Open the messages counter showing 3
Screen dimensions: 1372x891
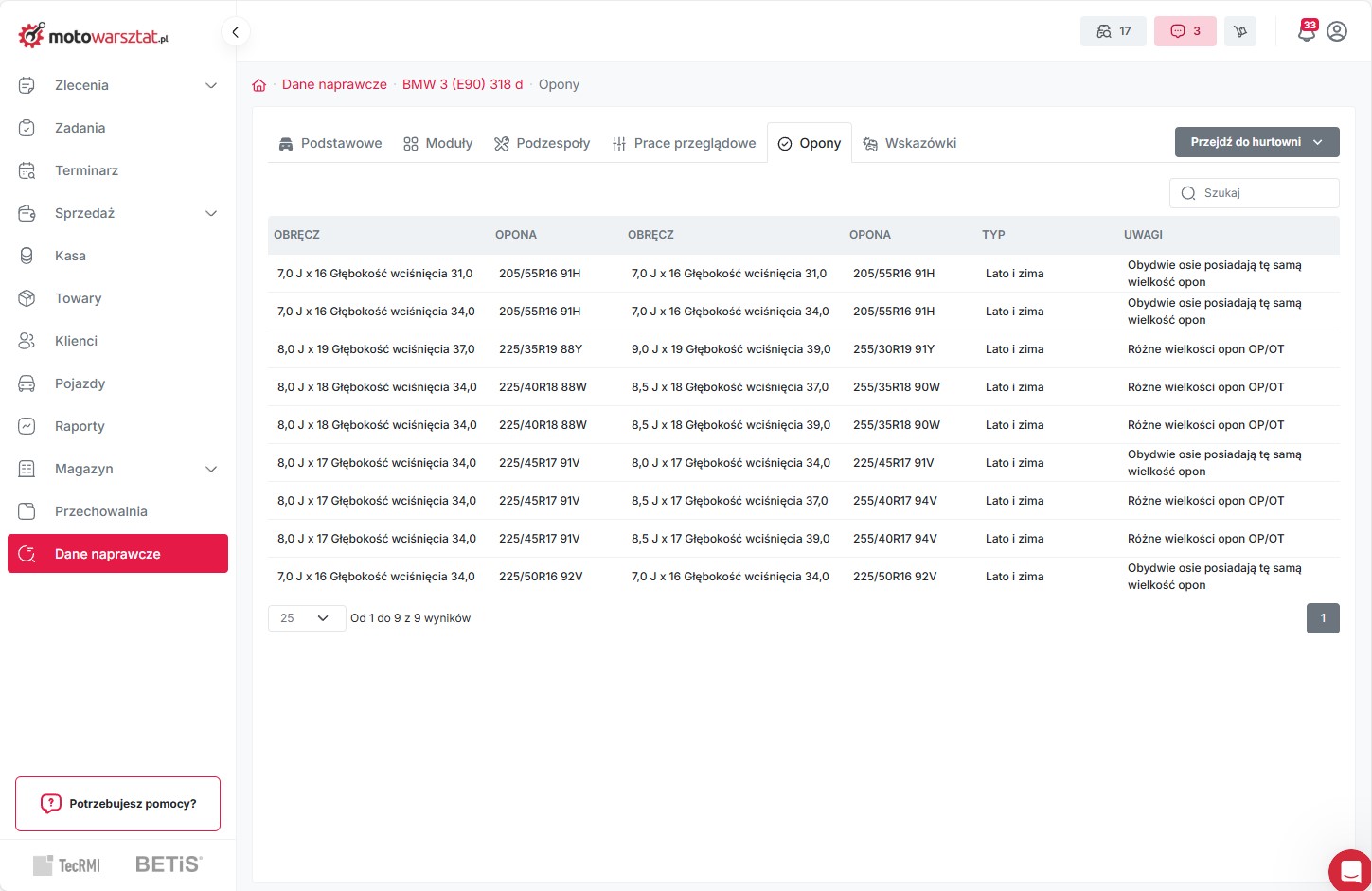pyautogui.click(x=1185, y=31)
